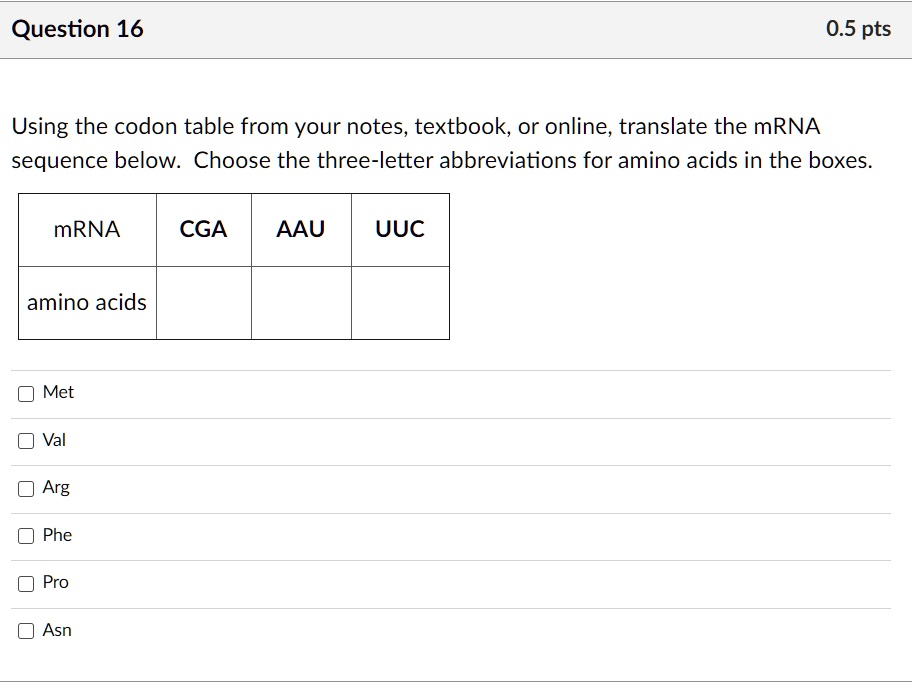Viewport: 912px width, 696px height.
Task: Select the UUC codon cell
Action: [x=400, y=229]
